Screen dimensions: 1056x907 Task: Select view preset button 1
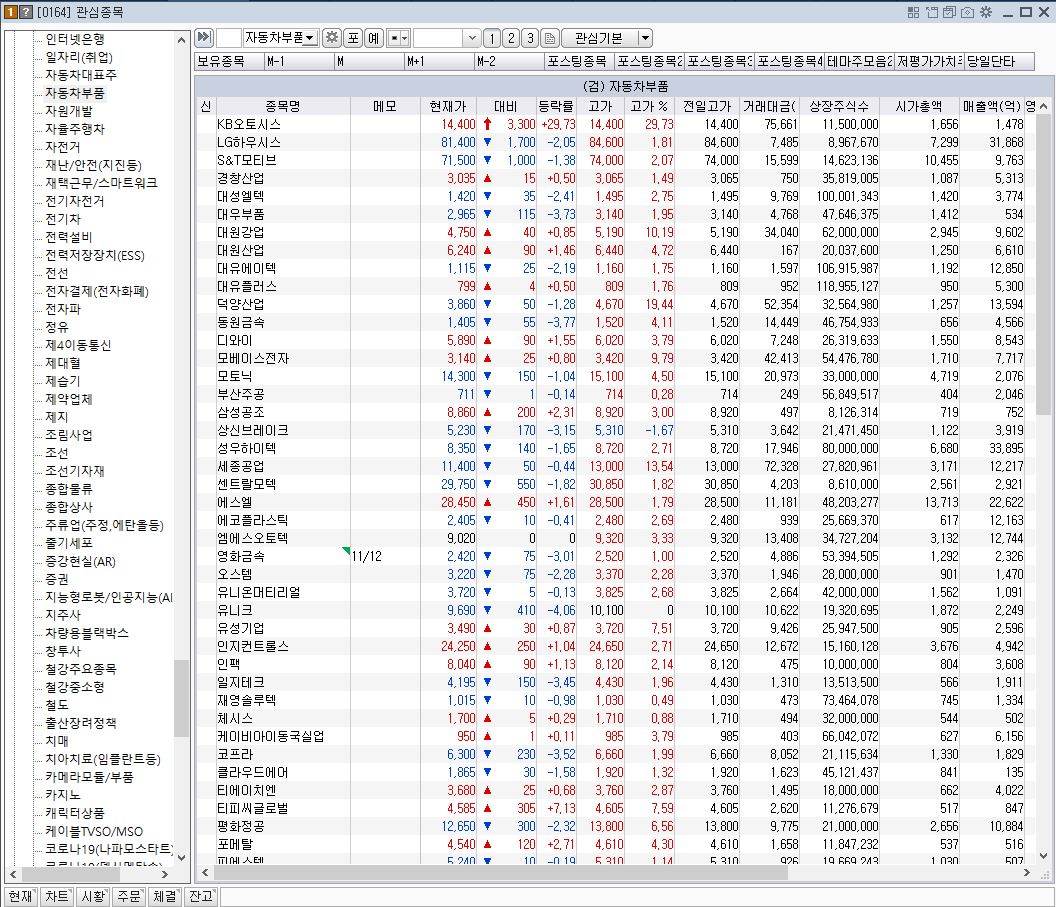[494, 37]
